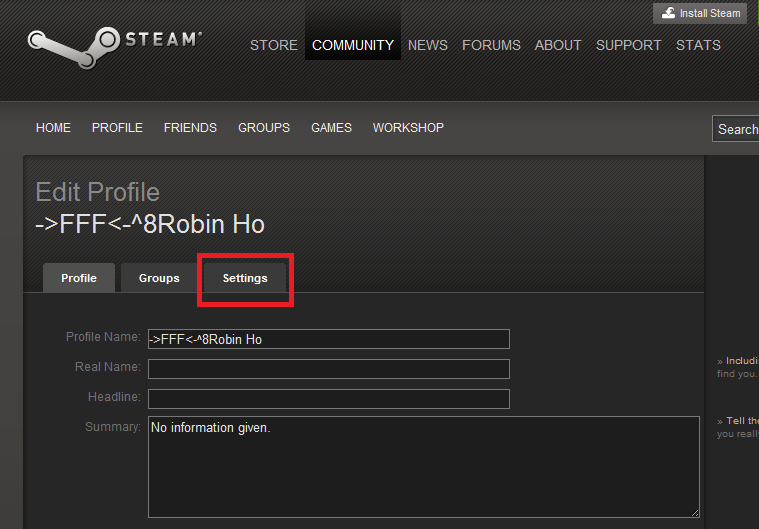The image size is (759, 529).
Task: Open the STORE section
Action: (x=273, y=45)
